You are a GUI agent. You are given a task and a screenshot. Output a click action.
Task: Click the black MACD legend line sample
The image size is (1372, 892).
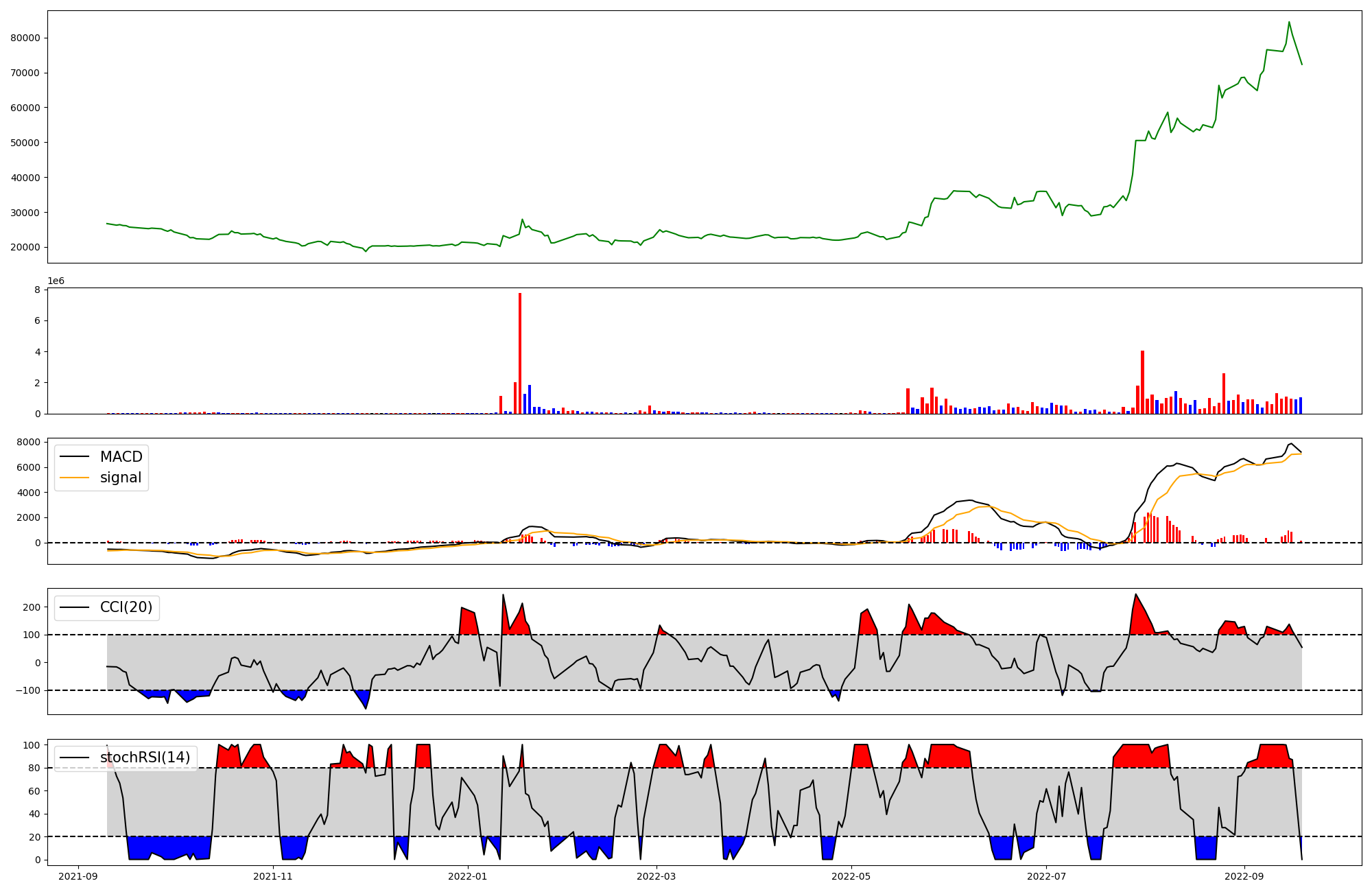[75, 457]
